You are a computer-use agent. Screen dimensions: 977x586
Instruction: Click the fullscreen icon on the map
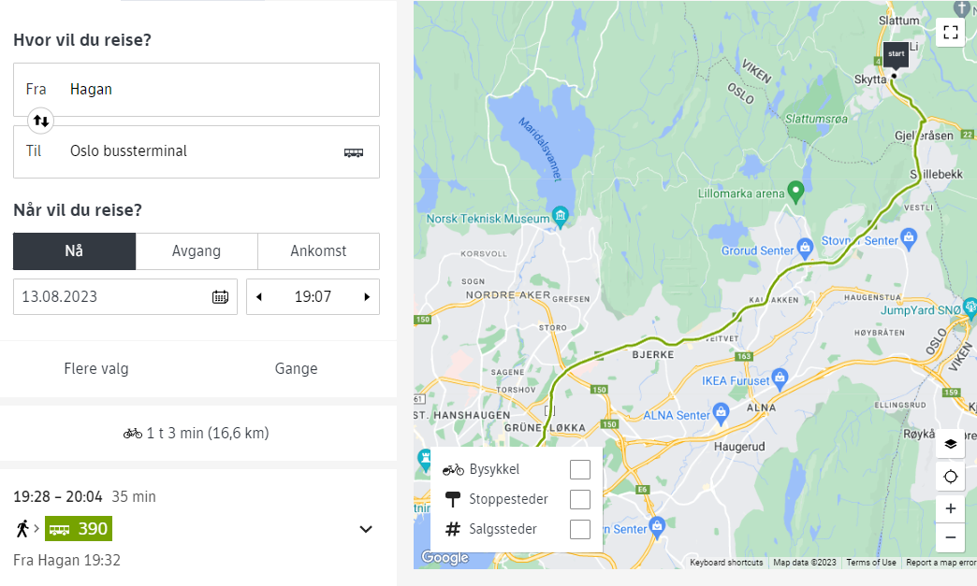pyautogui.click(x=950, y=31)
